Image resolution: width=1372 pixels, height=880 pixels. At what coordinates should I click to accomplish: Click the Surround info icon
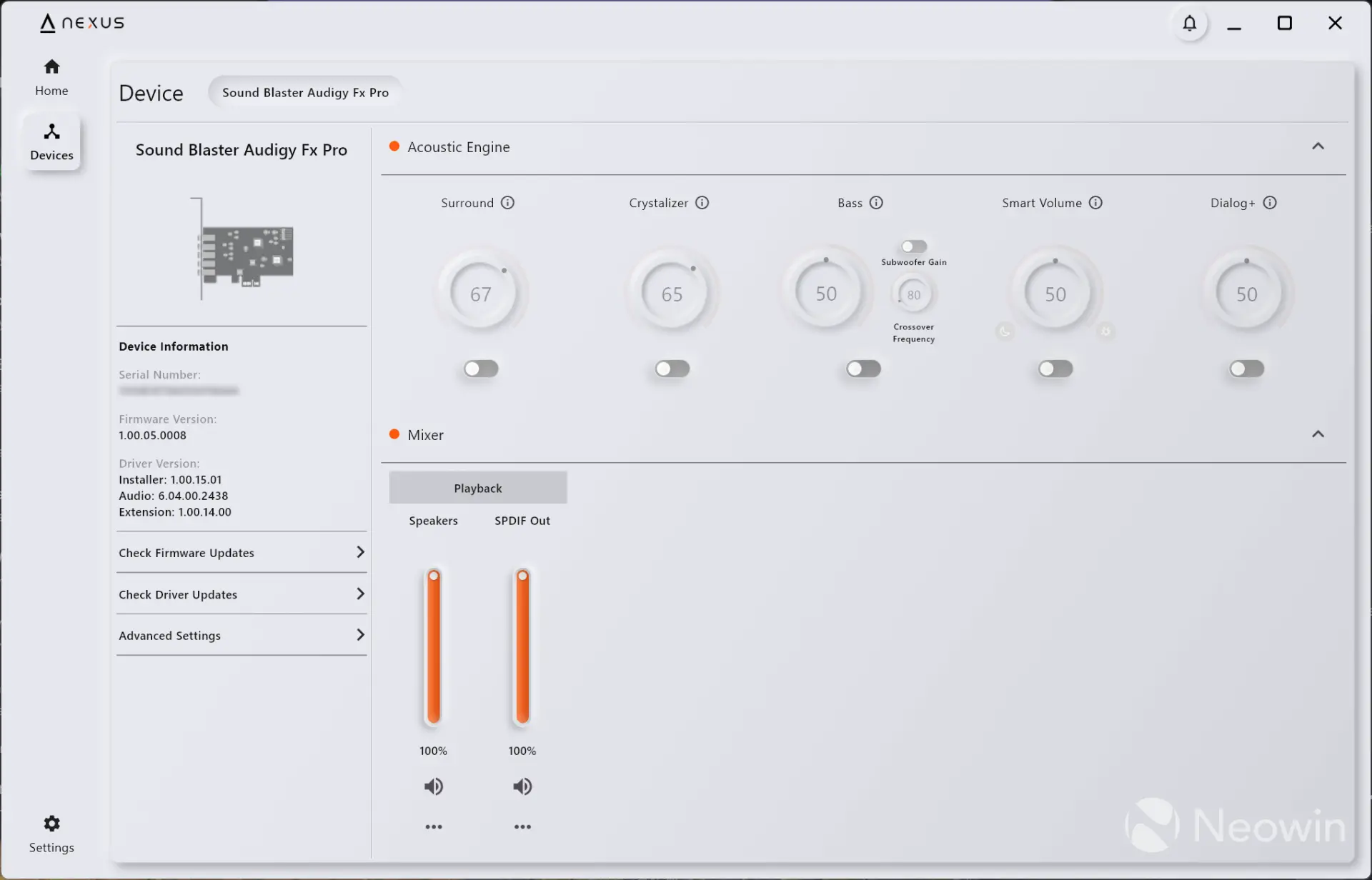[507, 203]
